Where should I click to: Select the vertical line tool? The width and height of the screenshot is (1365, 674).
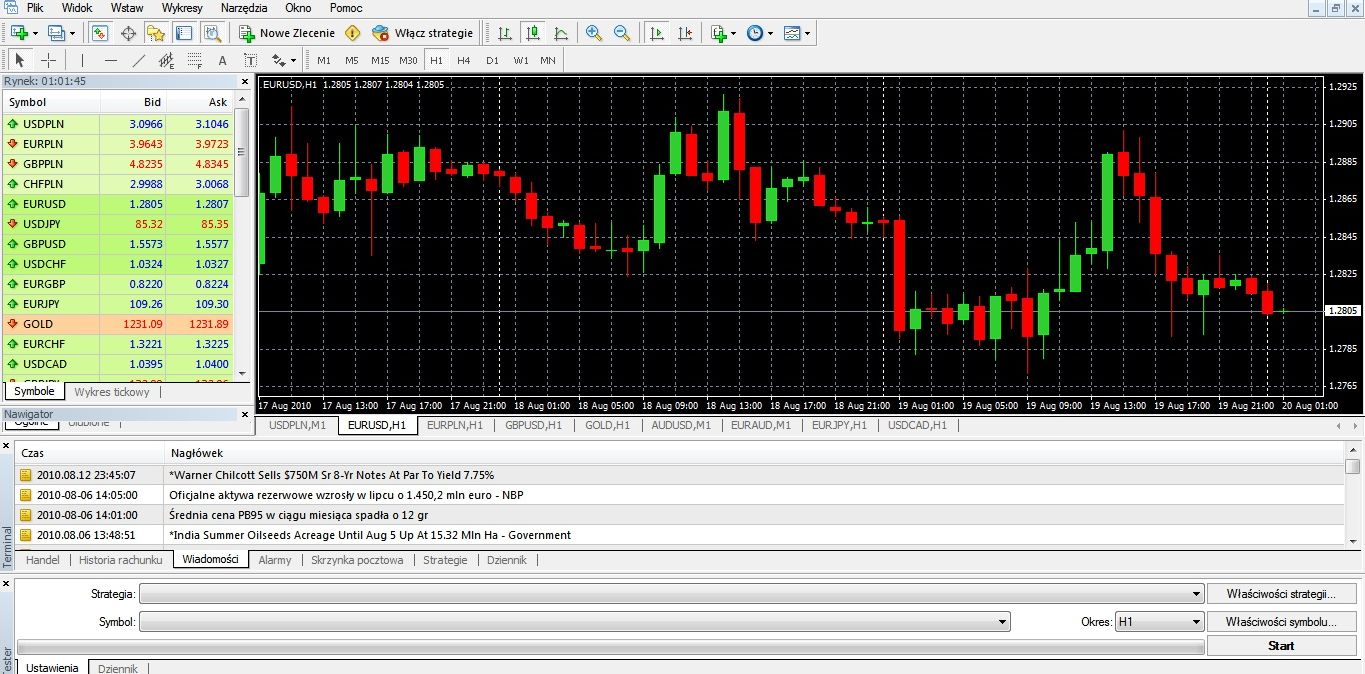82,60
